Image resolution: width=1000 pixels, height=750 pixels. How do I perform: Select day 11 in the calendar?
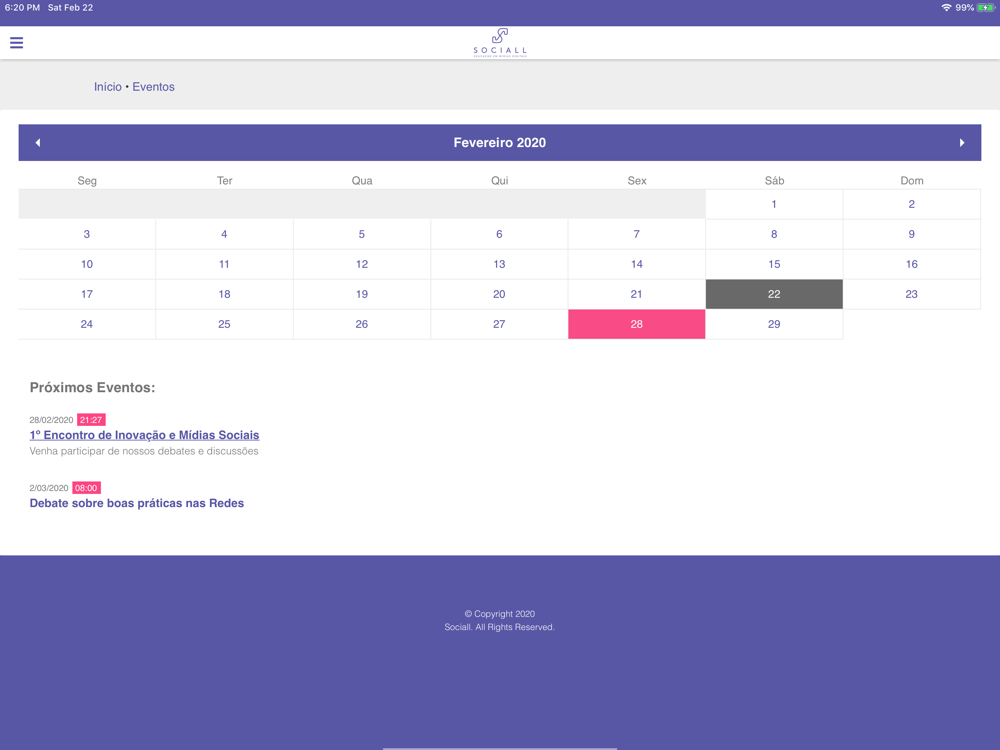click(224, 264)
